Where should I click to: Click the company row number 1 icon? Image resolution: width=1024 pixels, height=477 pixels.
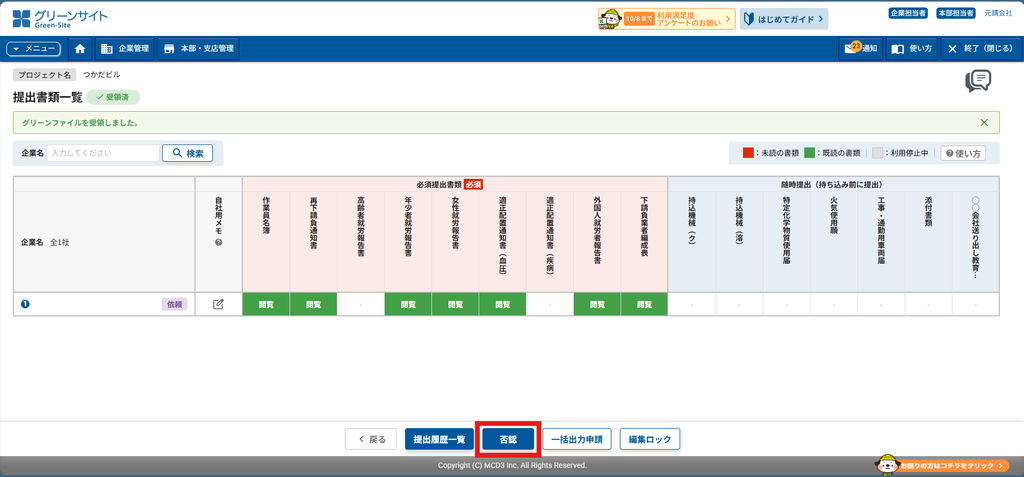click(x=25, y=304)
